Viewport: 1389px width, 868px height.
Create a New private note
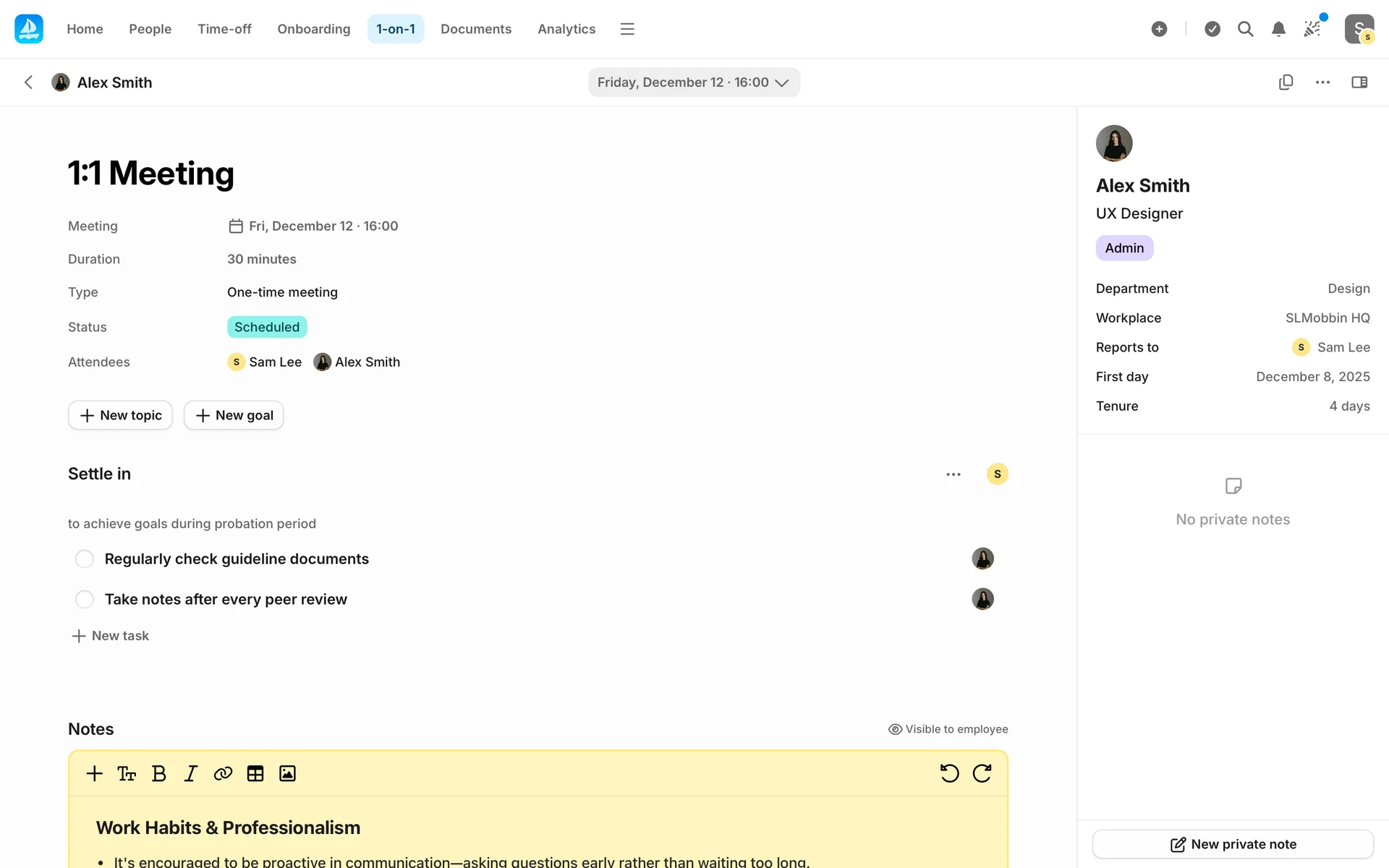point(1233,844)
